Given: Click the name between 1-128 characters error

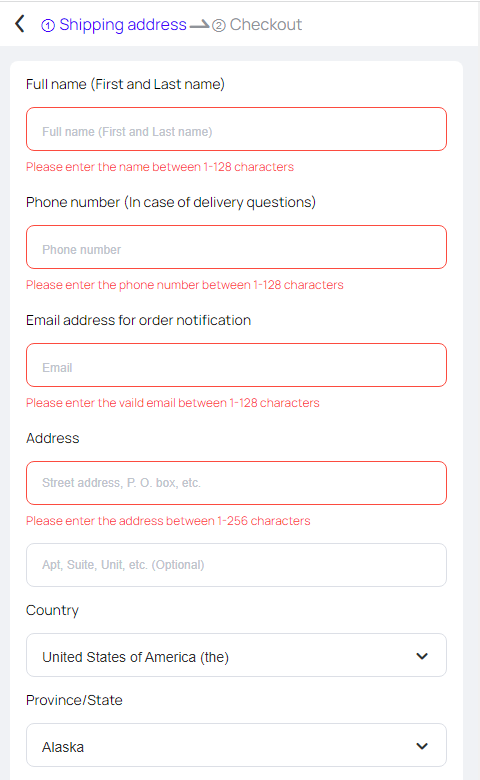Looking at the screenshot, I should pyautogui.click(x=160, y=167).
